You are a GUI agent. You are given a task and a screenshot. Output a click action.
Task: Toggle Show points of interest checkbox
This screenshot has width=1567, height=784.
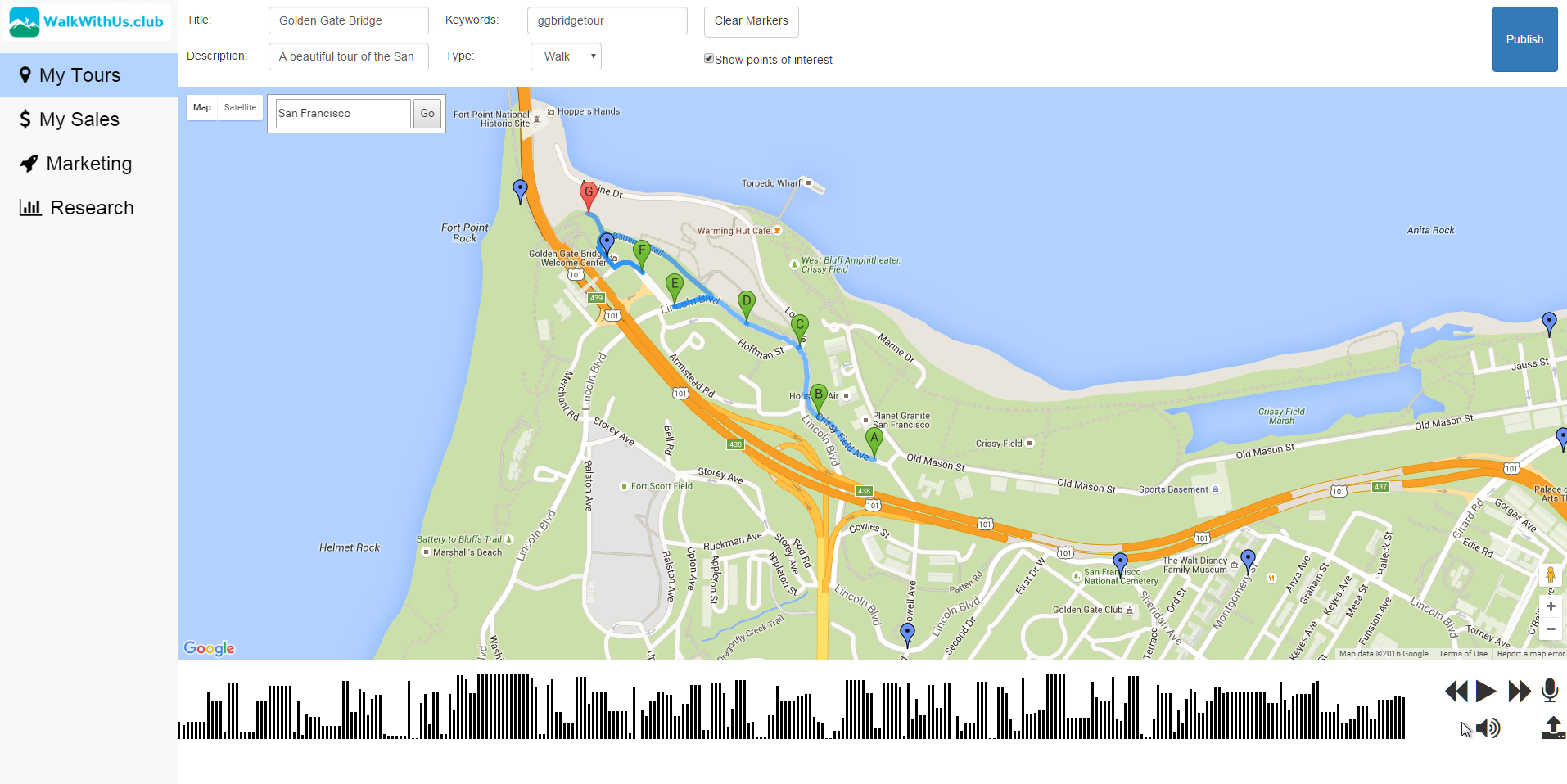tap(709, 59)
